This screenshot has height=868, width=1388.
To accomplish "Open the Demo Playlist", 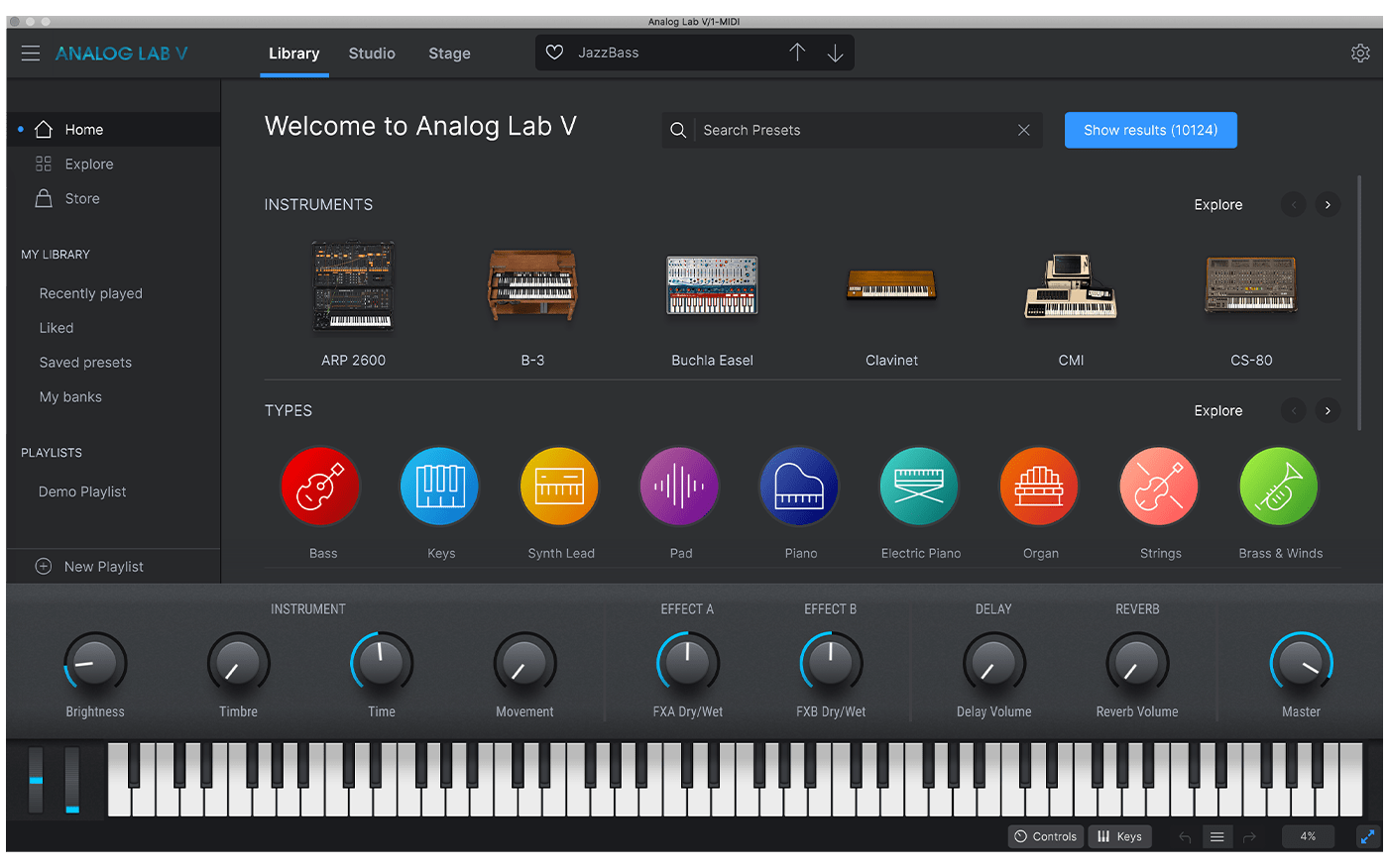I will point(82,491).
